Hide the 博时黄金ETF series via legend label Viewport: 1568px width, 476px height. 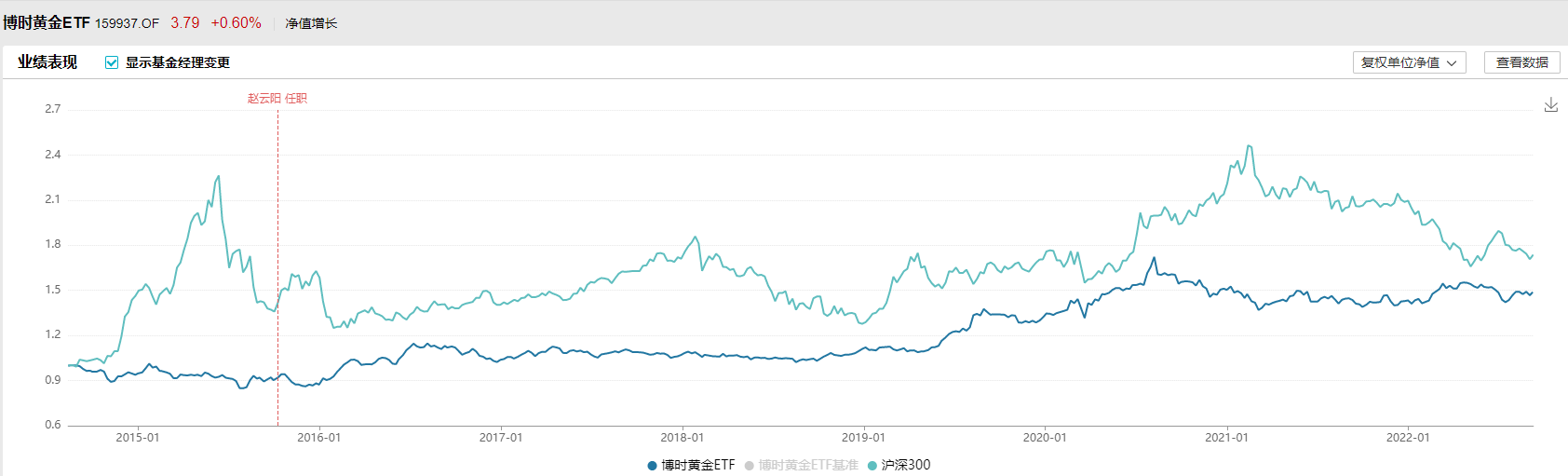(x=697, y=465)
